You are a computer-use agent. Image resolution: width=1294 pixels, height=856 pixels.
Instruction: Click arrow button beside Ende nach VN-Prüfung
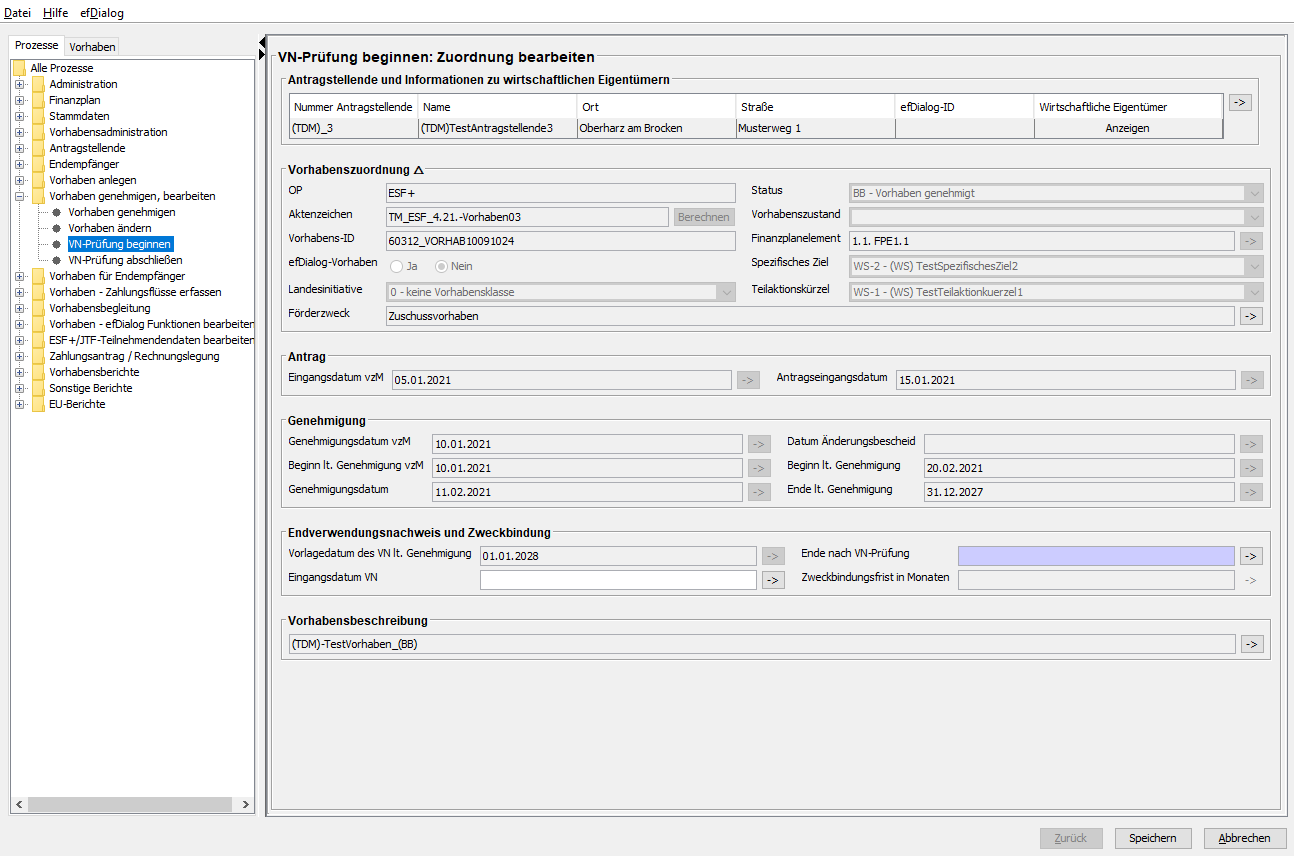pyautogui.click(x=1251, y=556)
